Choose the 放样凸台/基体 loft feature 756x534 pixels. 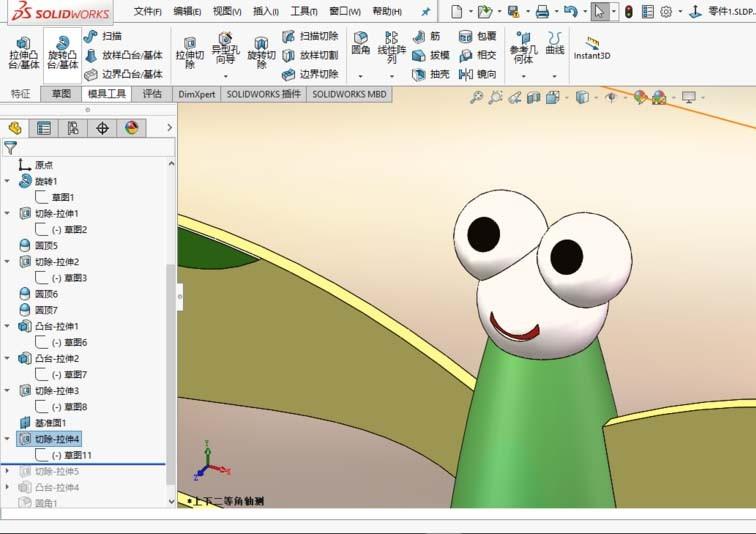123,55
